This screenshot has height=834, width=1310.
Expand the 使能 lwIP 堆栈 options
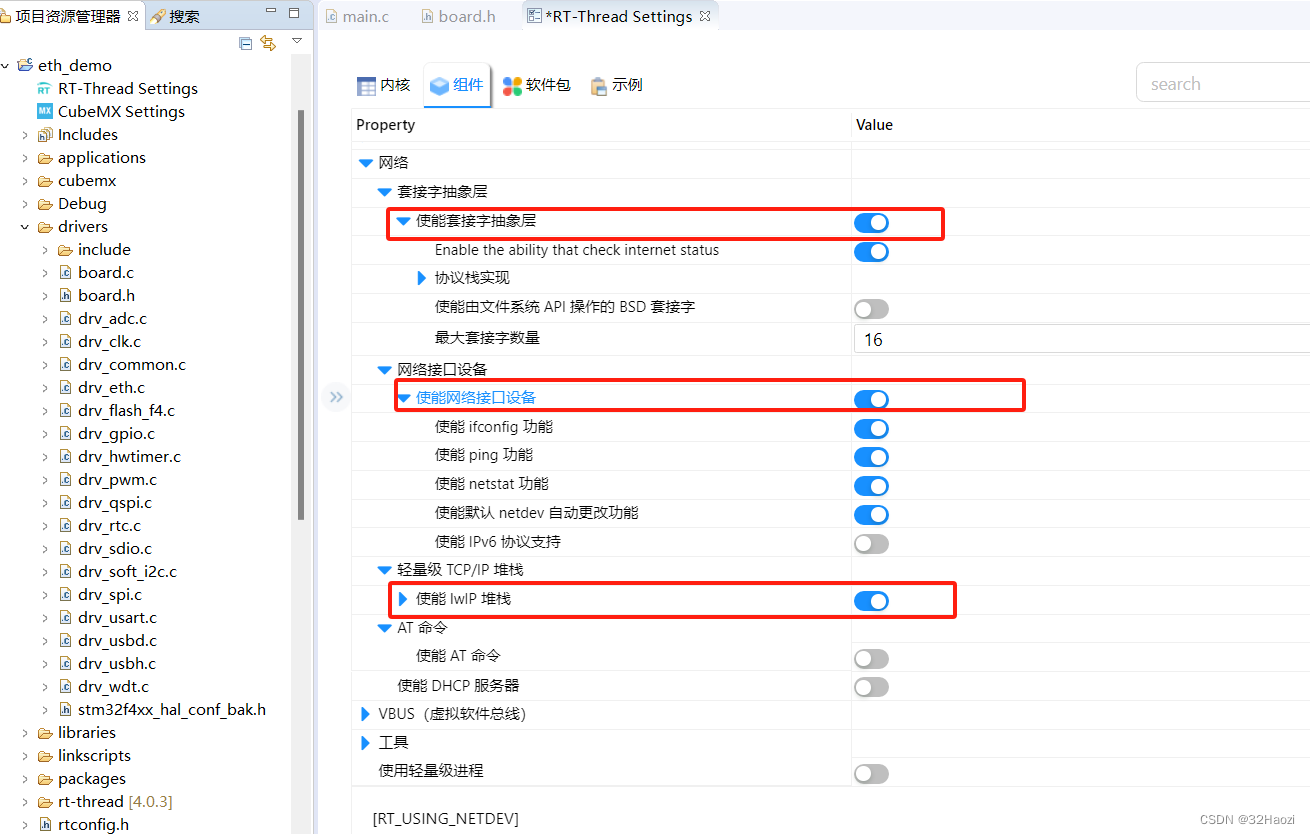(x=403, y=599)
